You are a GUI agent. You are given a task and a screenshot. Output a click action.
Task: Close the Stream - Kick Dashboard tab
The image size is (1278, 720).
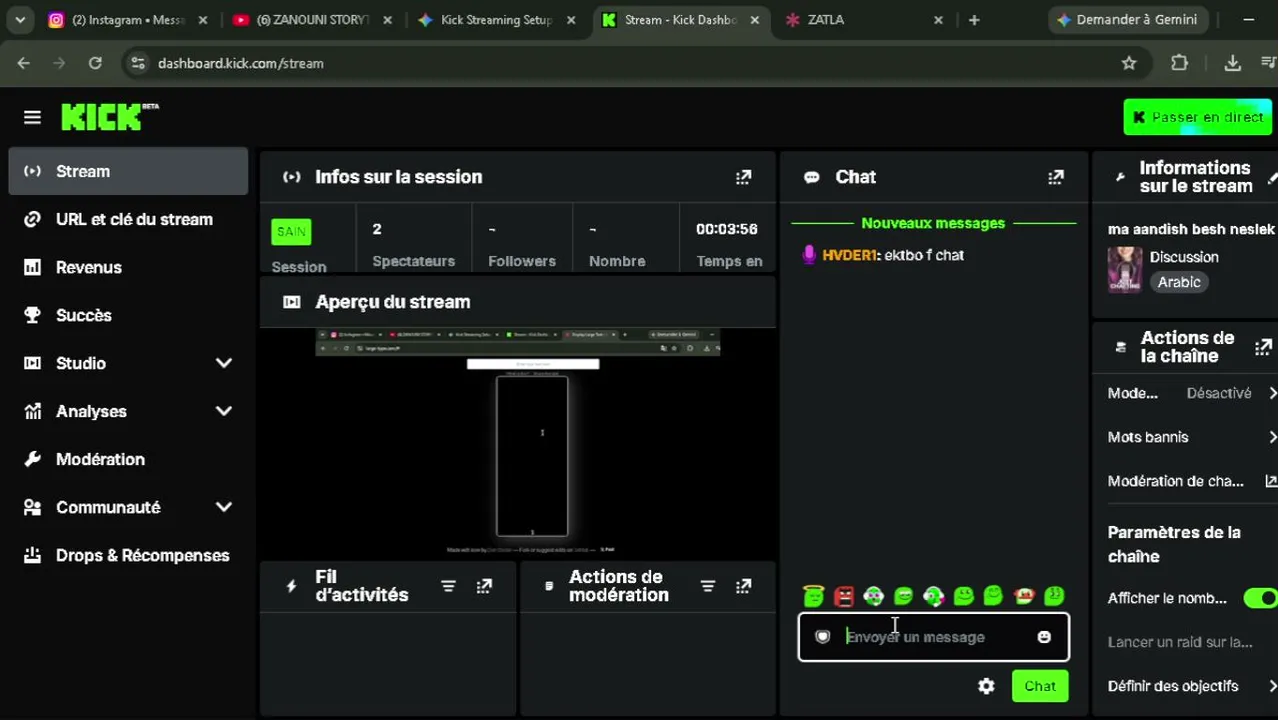pyautogui.click(x=754, y=20)
